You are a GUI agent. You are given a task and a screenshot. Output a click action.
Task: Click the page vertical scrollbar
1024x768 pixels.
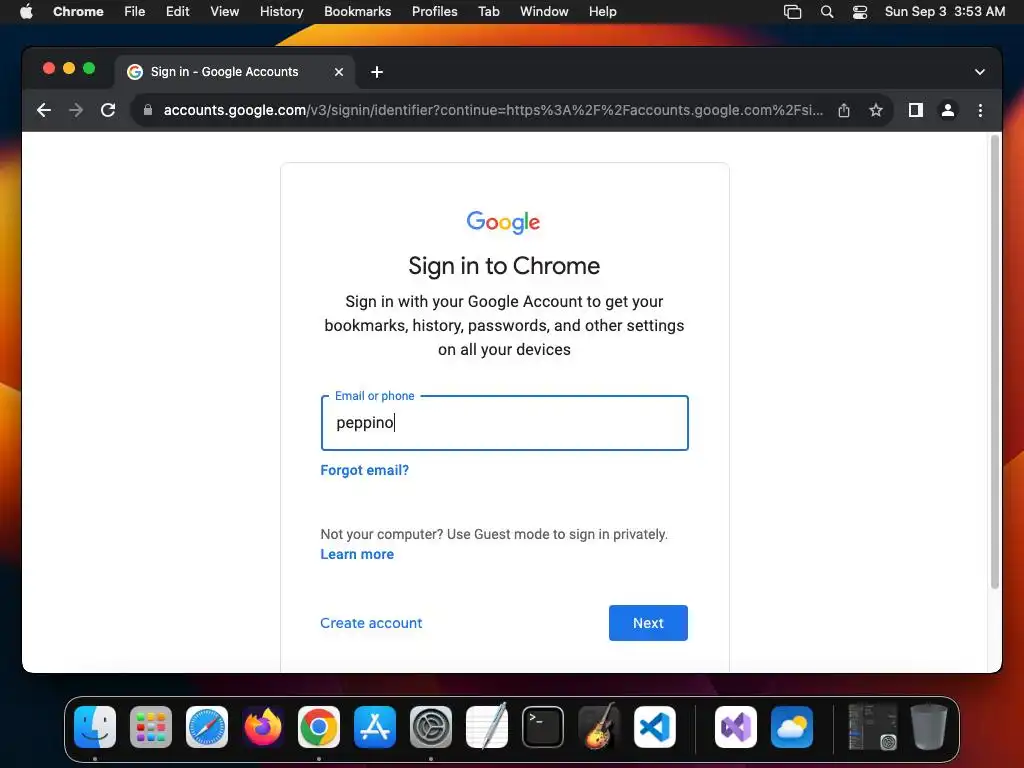995,362
